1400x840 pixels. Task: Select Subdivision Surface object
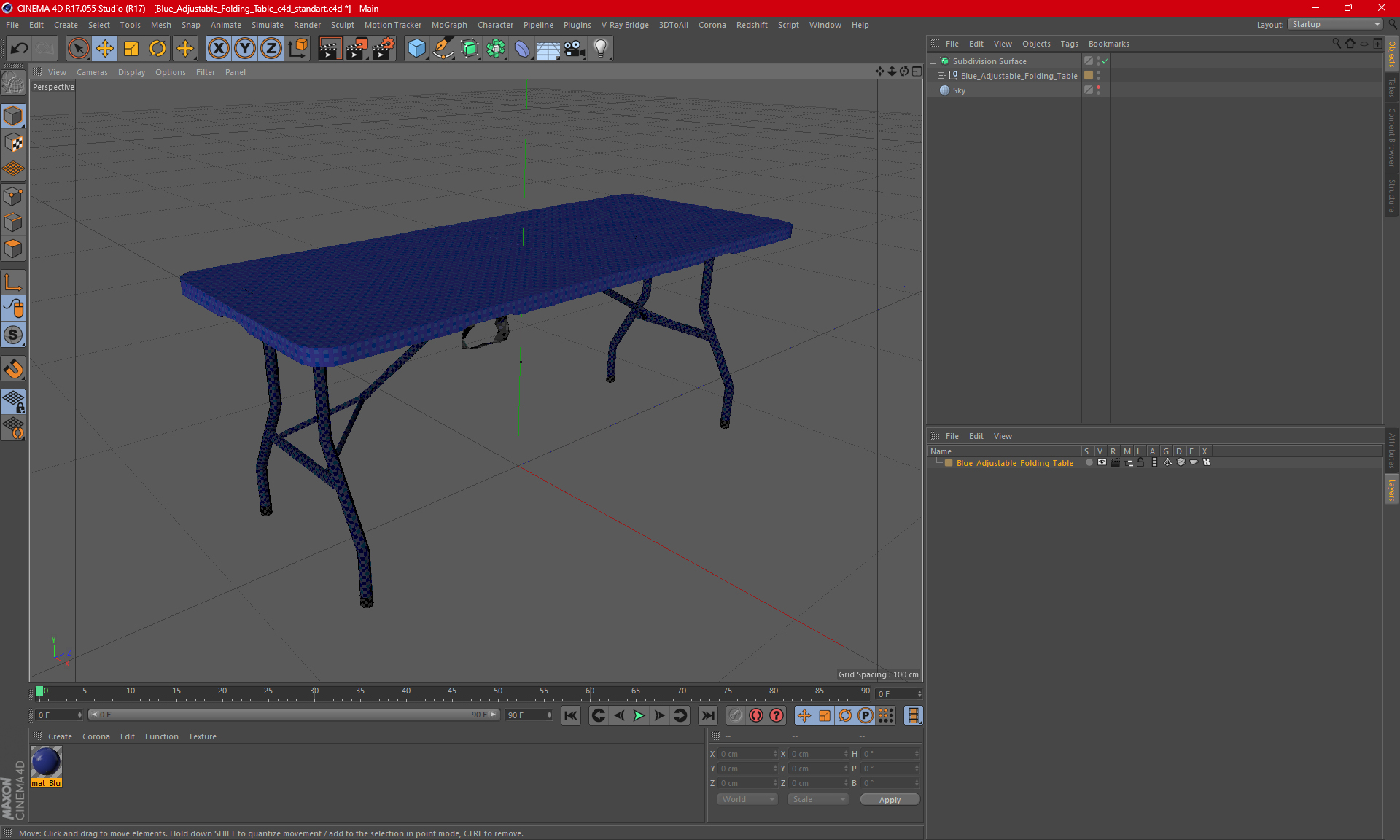989,61
